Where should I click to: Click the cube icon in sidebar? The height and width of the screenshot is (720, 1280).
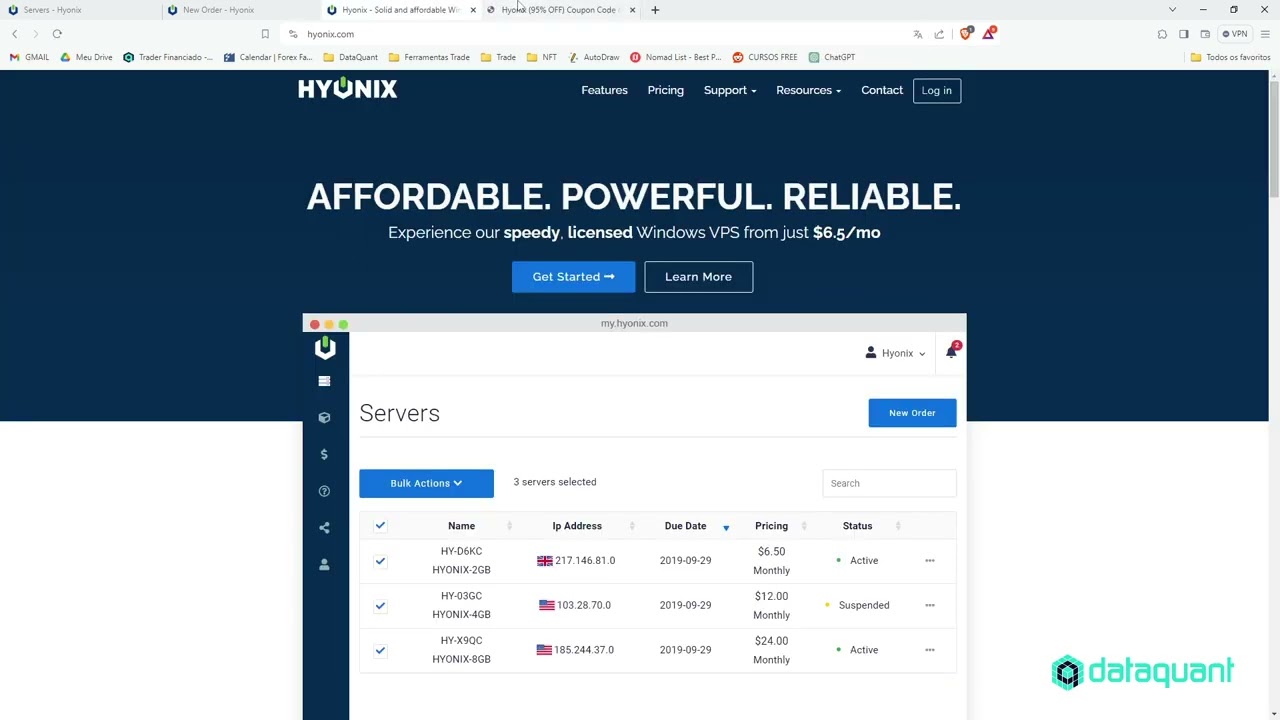pos(324,418)
